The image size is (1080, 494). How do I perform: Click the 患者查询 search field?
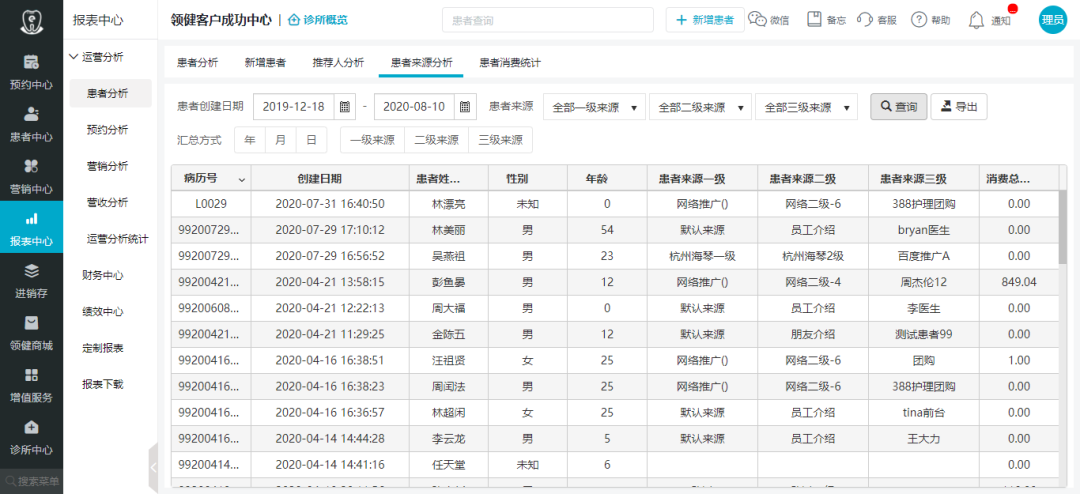[548, 20]
